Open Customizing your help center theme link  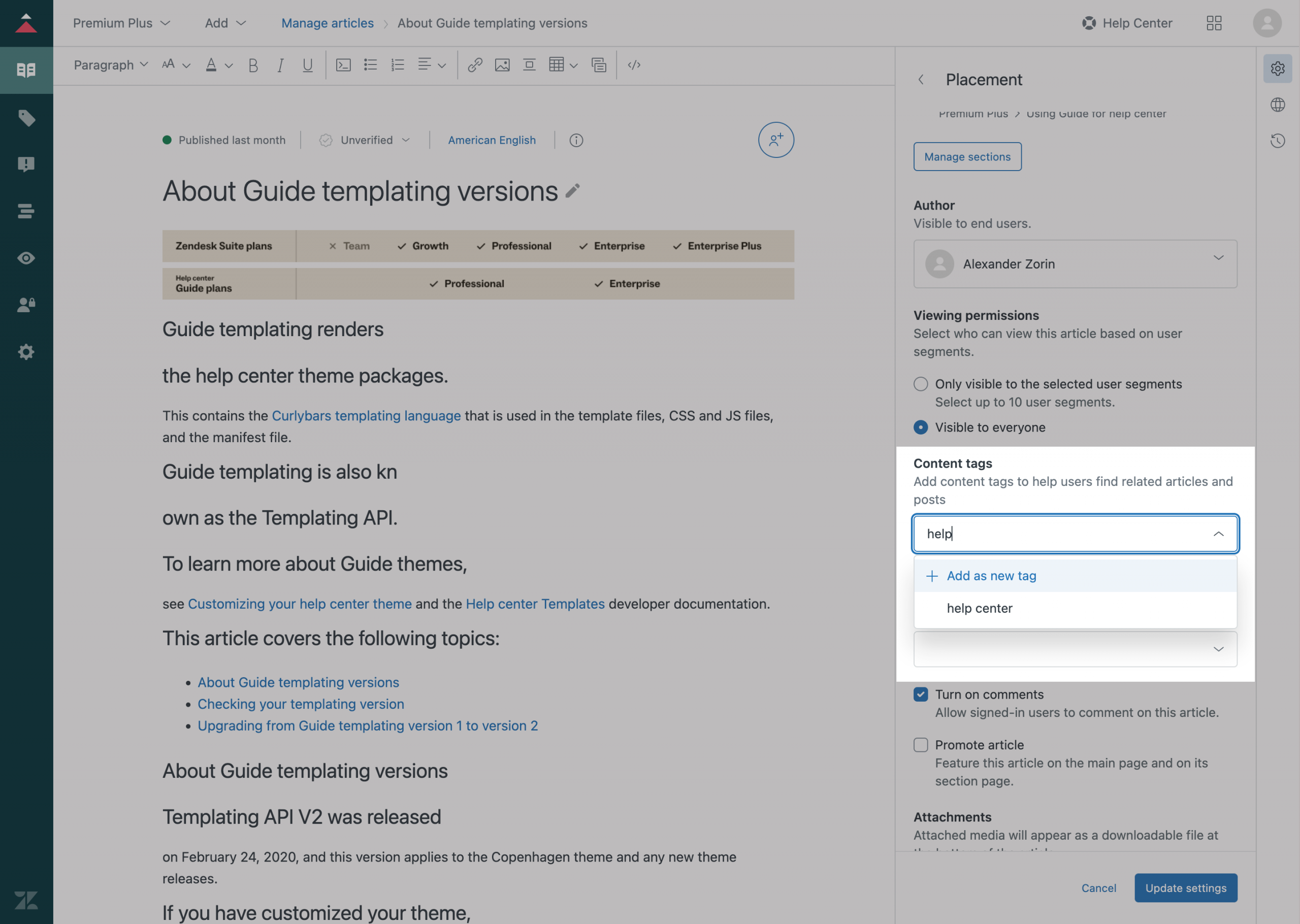pos(300,604)
